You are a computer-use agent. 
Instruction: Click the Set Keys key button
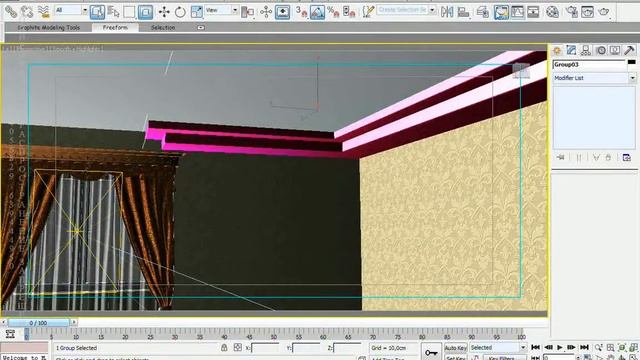(431, 352)
